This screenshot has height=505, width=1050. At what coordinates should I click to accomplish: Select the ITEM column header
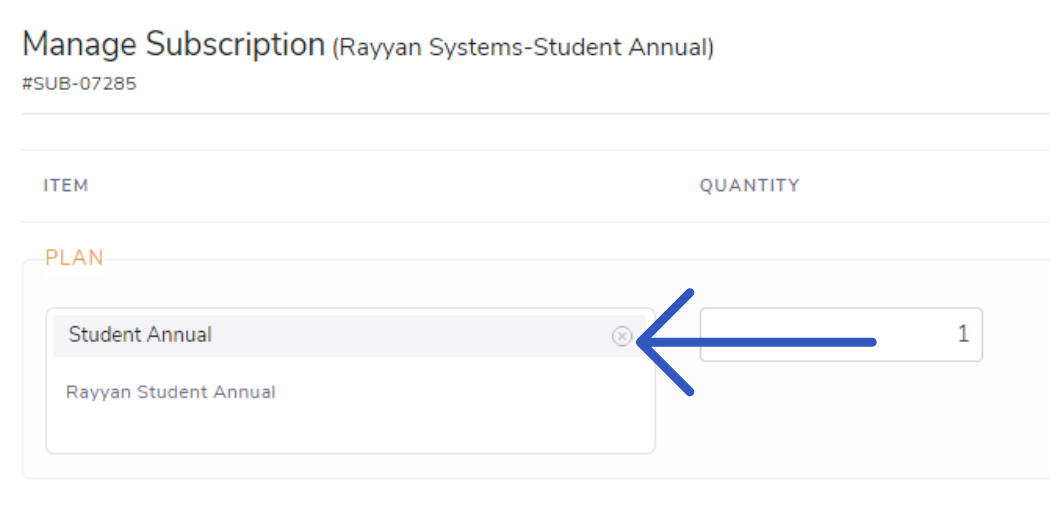coord(66,186)
